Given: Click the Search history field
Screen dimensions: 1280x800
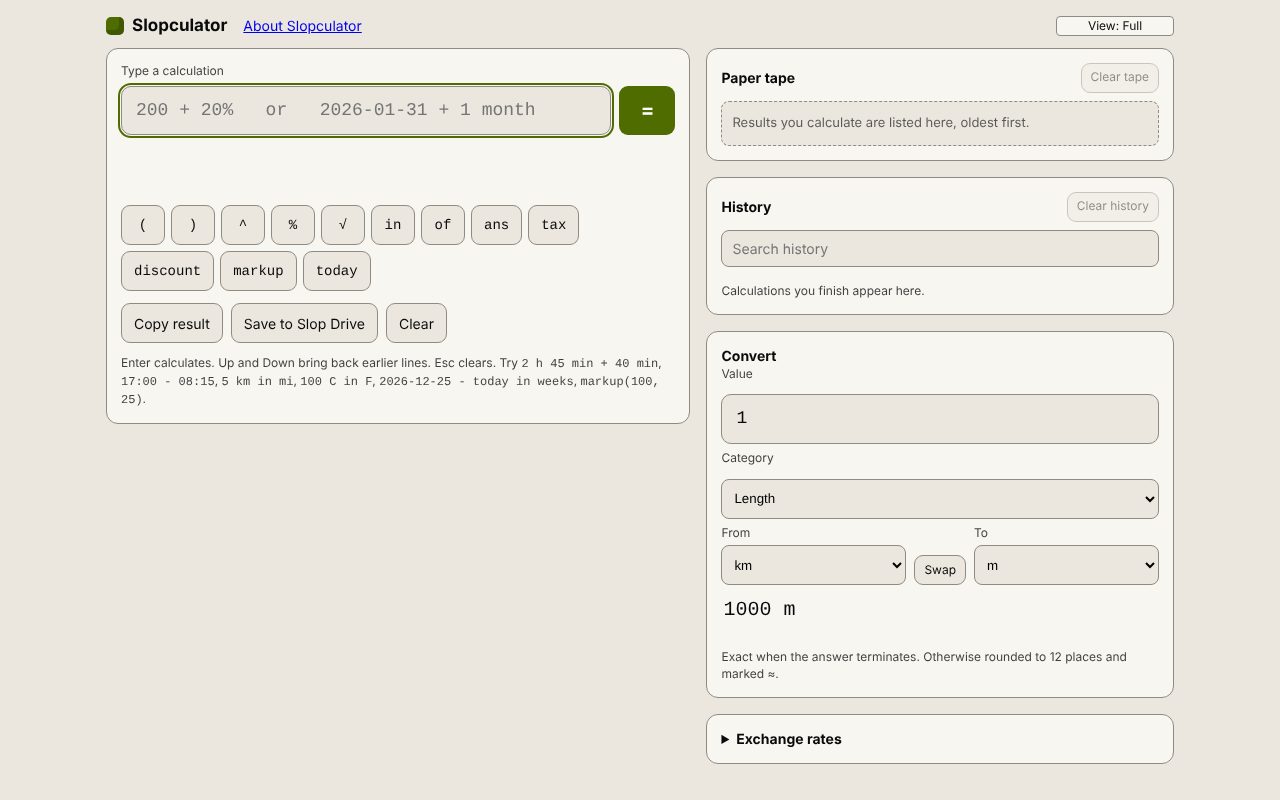Looking at the screenshot, I should 940,249.
